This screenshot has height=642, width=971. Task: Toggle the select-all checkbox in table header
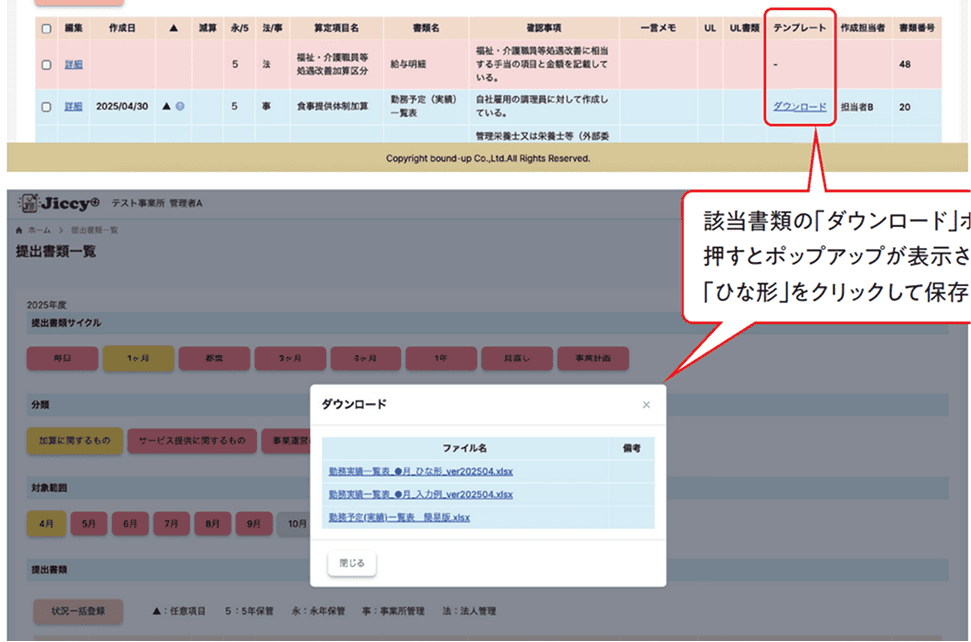pos(47,29)
